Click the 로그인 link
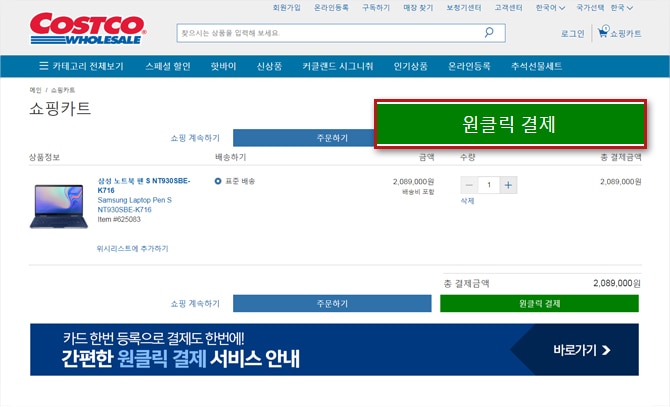The width and height of the screenshot is (670, 407). pos(573,33)
